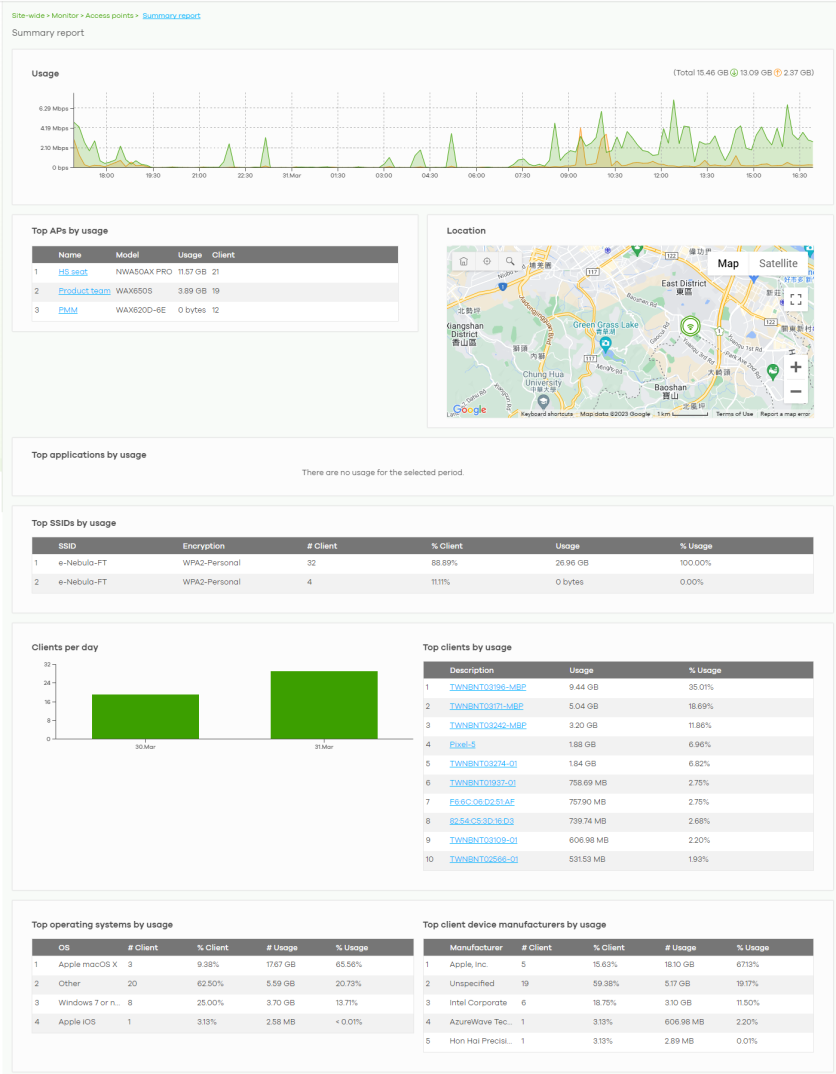This screenshot has height=1074, width=836.
Task: Click the Green Grass Lake camera marker
Action: click(606, 344)
